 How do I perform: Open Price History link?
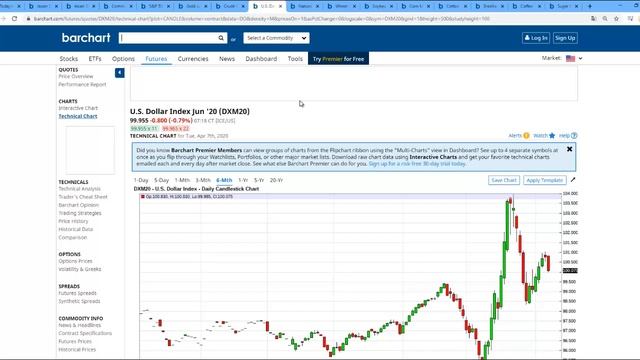[73, 221]
